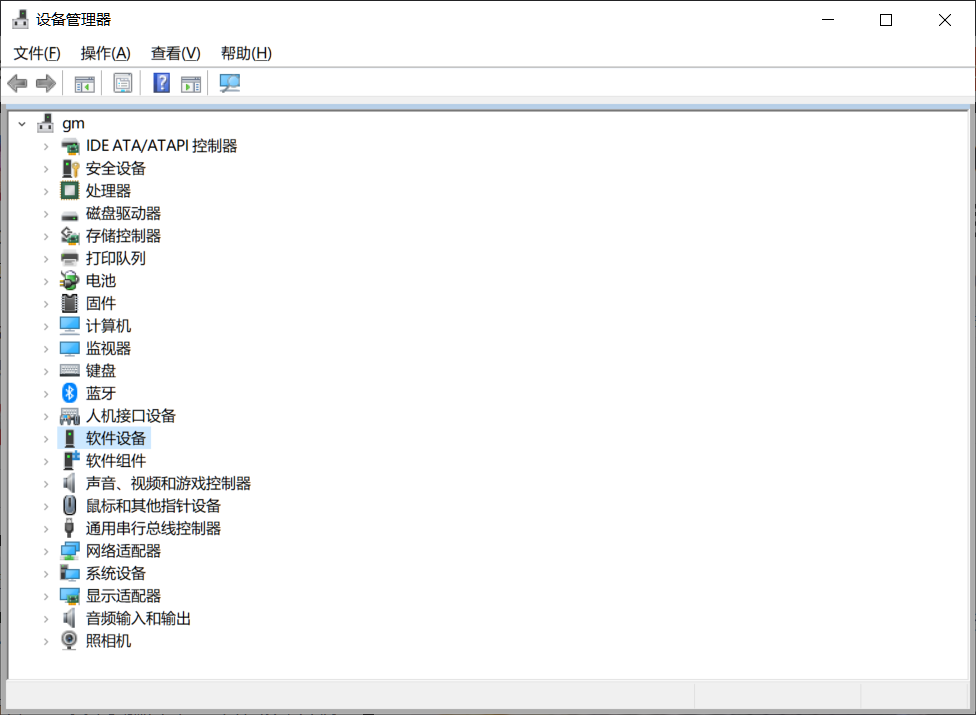The image size is (976, 715).
Task: Expand the 显示适配器 category
Action: (46, 596)
